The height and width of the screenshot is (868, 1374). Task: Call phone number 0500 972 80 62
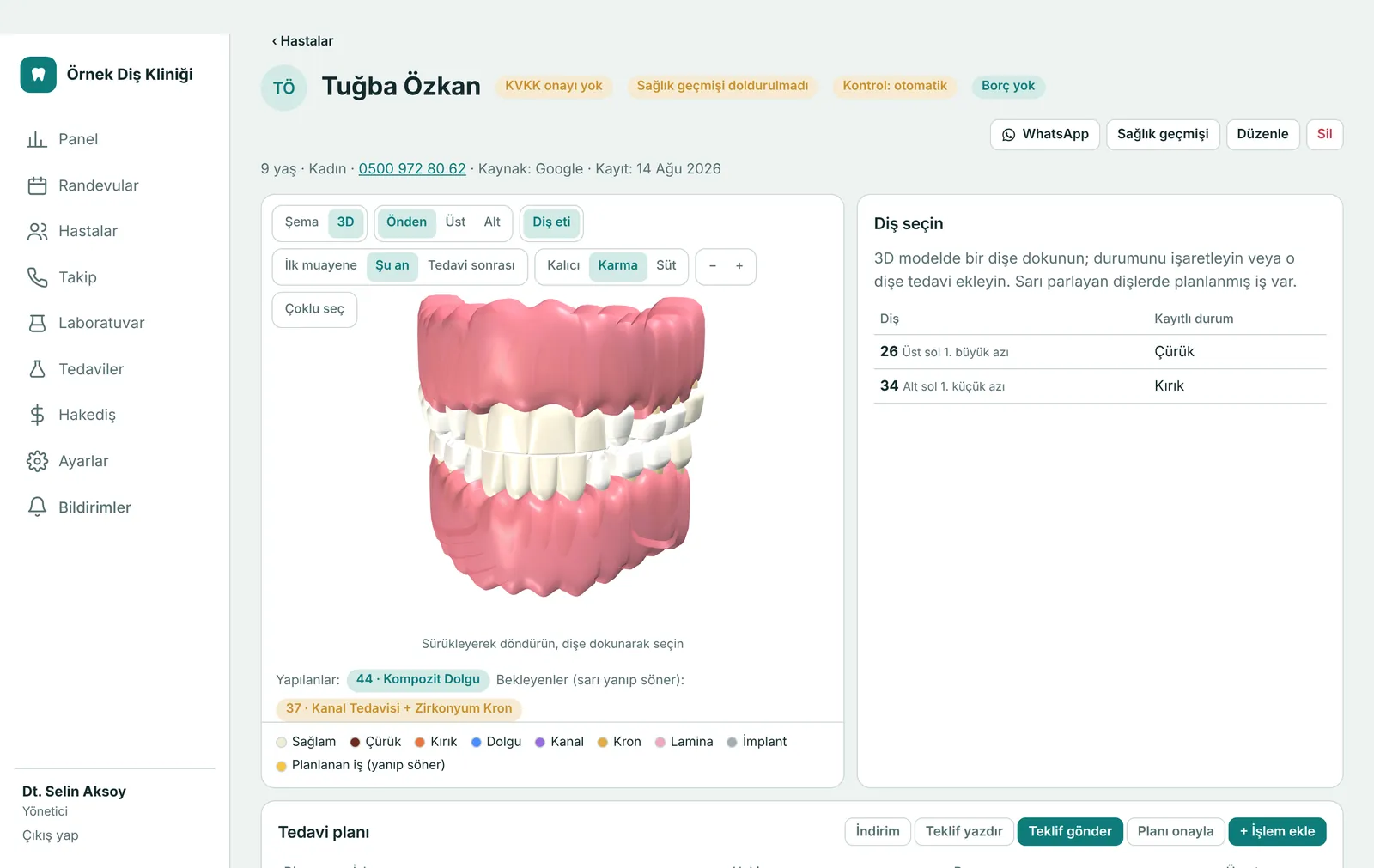(x=412, y=169)
